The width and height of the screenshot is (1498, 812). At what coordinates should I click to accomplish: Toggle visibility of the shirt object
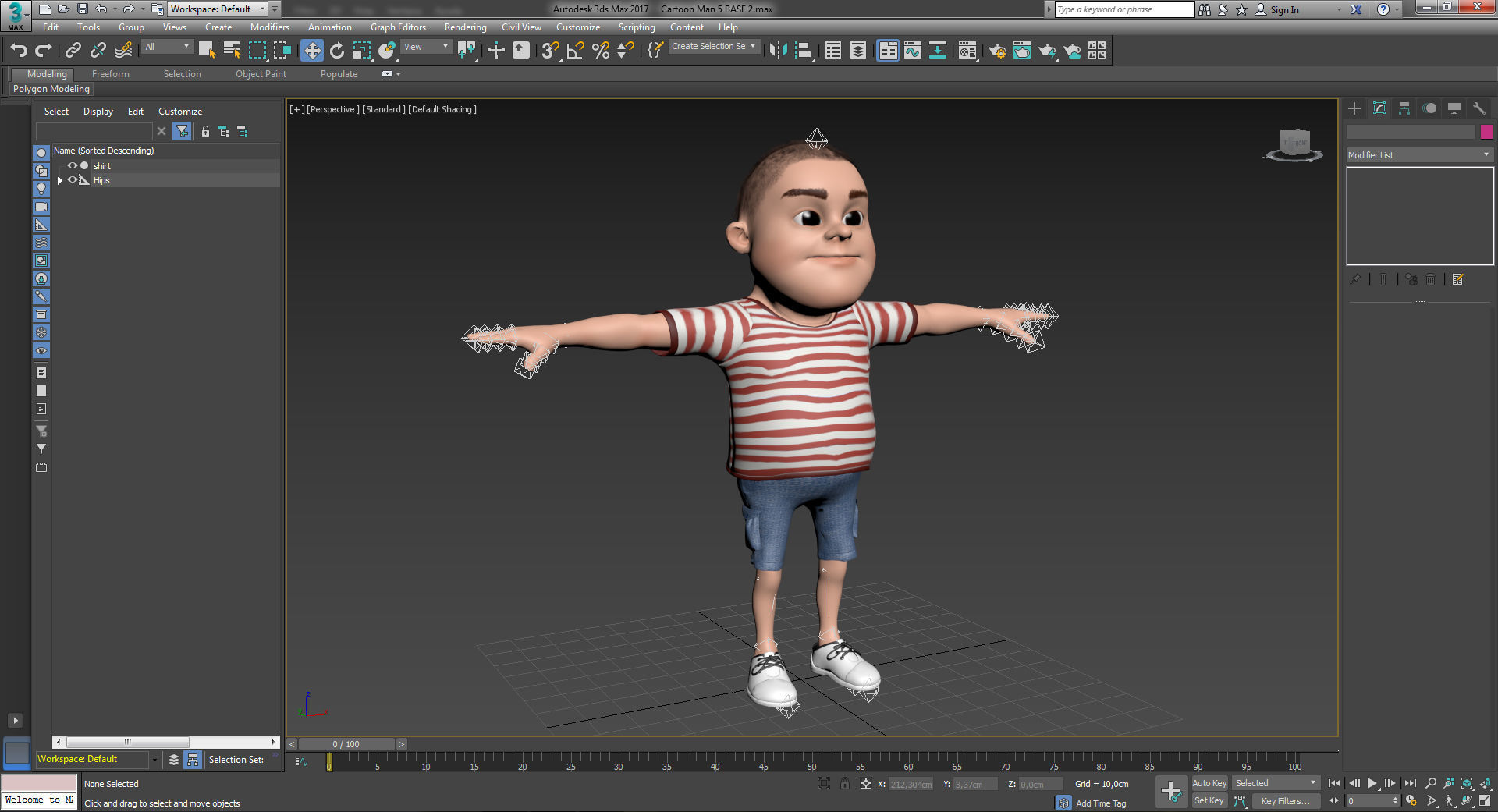tap(72, 165)
